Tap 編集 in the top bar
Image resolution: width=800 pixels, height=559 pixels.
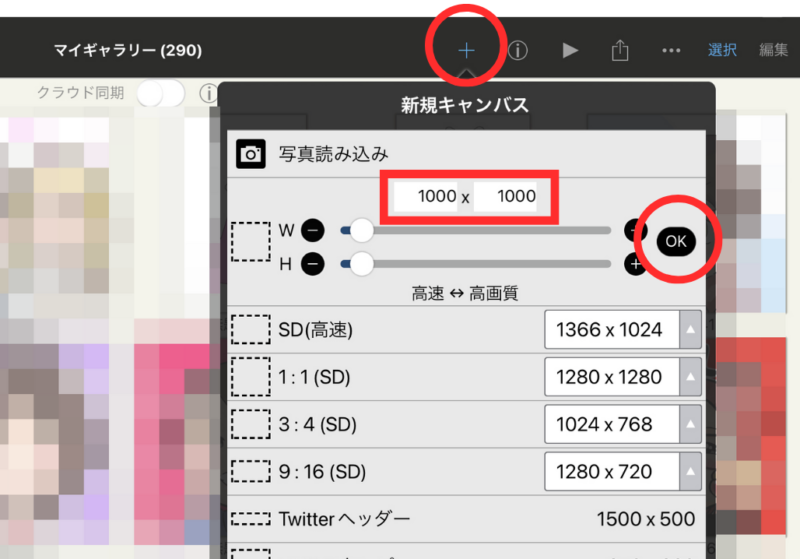(x=773, y=50)
